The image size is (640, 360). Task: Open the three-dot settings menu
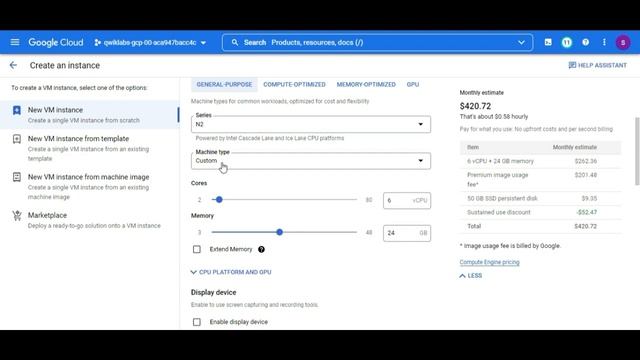[604, 42]
